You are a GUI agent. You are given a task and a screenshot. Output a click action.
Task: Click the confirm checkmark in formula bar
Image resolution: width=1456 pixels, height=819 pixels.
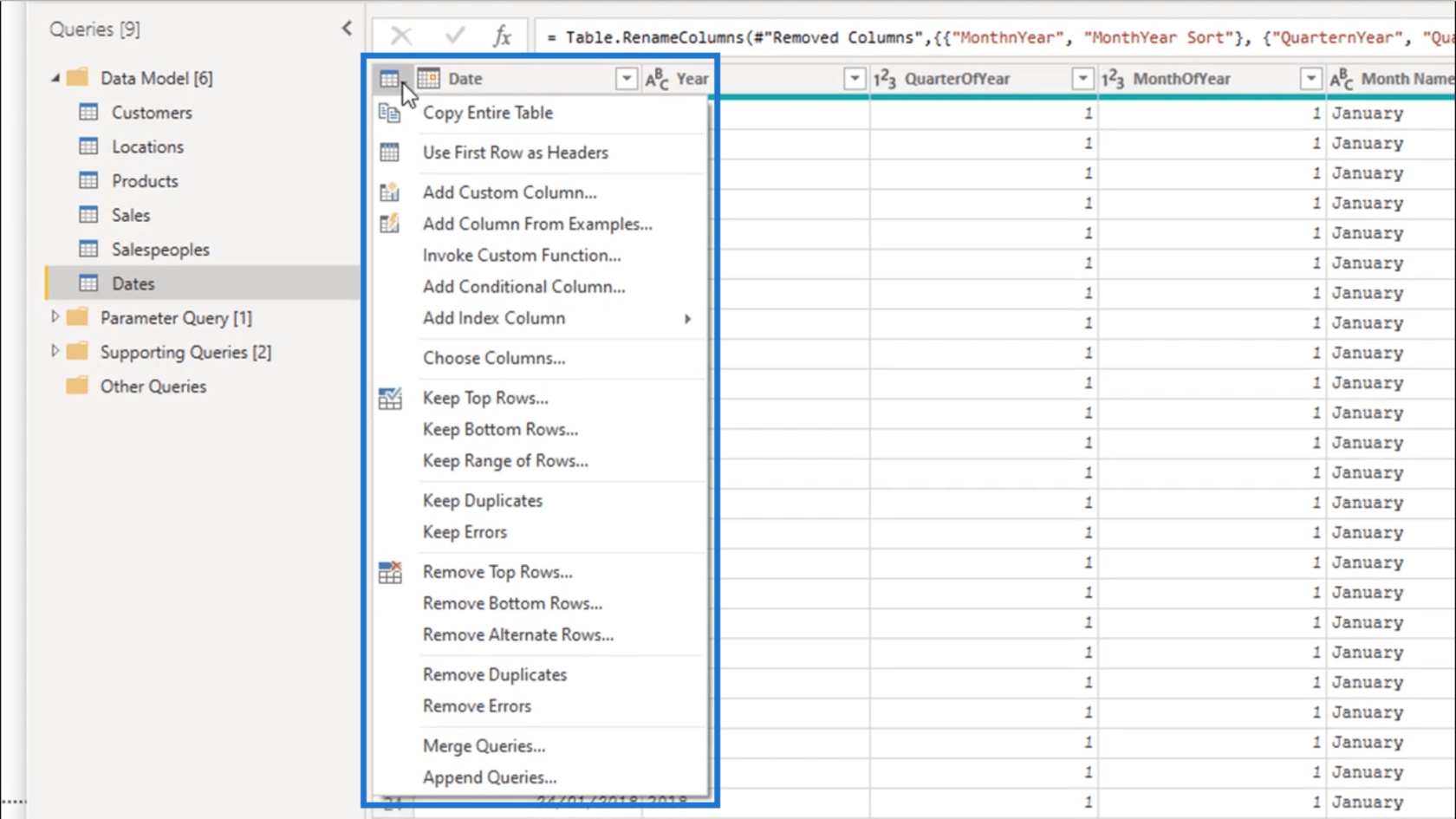pos(454,36)
